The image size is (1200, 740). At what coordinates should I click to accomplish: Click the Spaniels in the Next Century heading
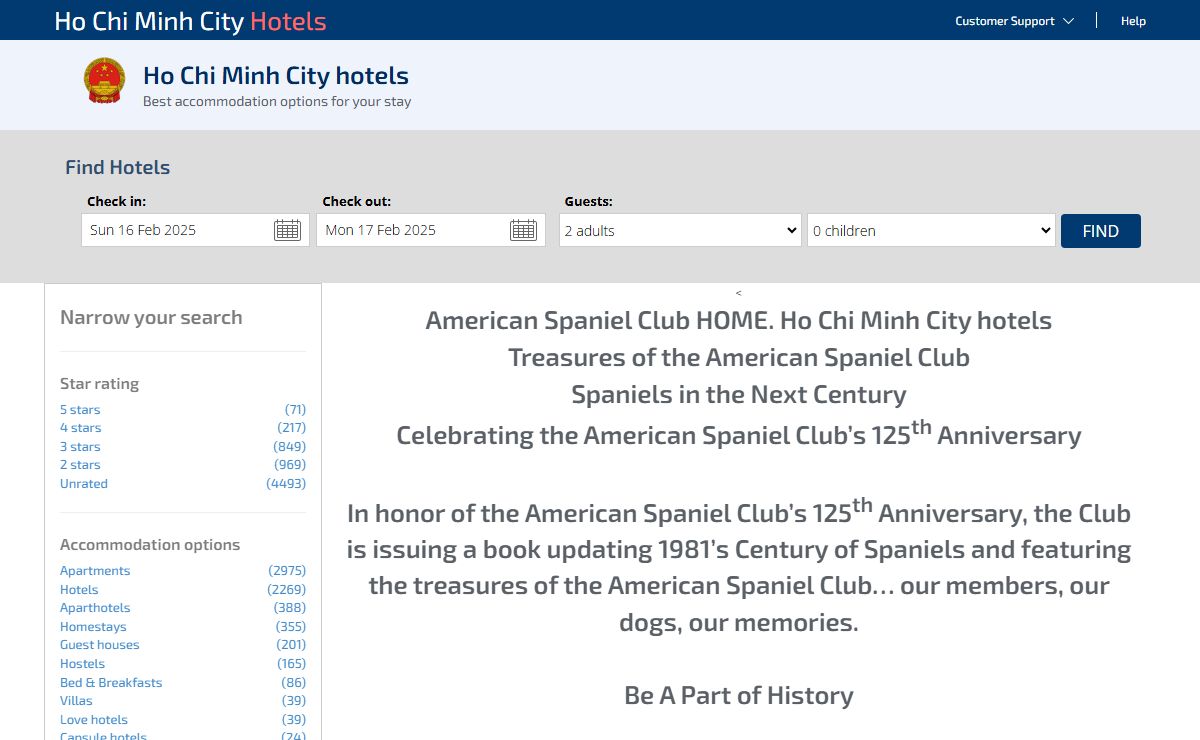pyautogui.click(x=739, y=395)
